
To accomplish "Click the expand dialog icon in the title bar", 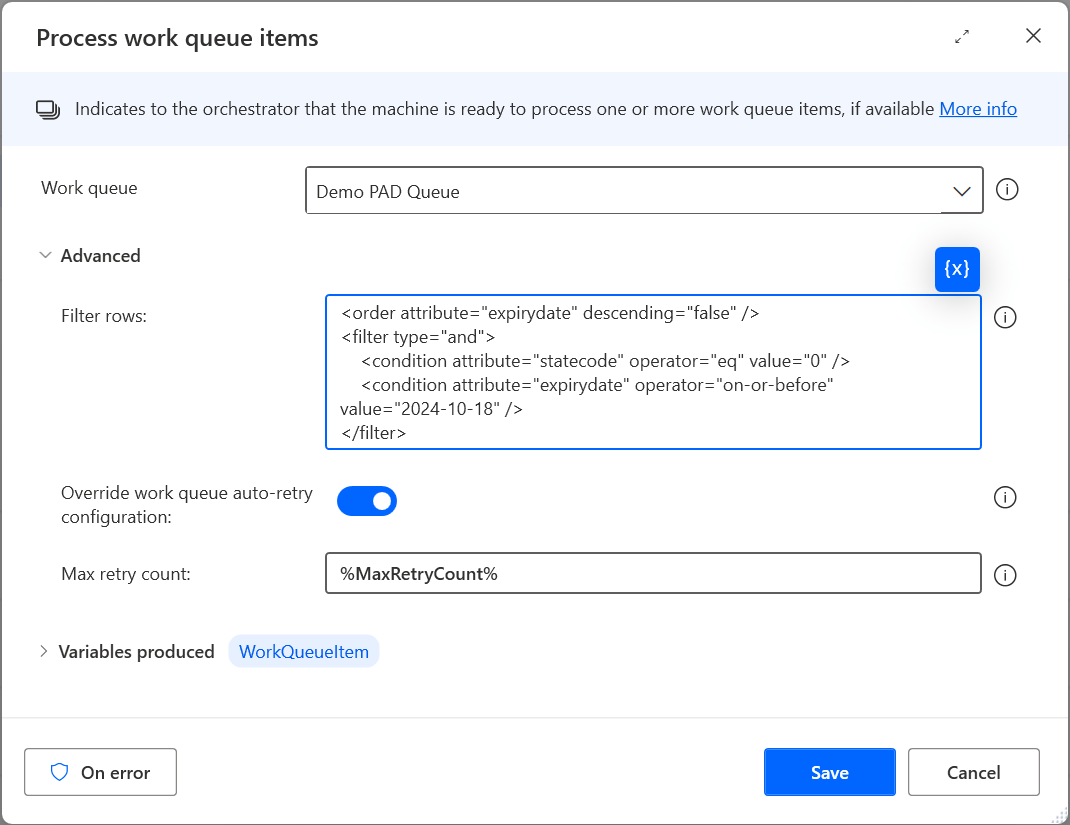I will [x=962, y=37].
